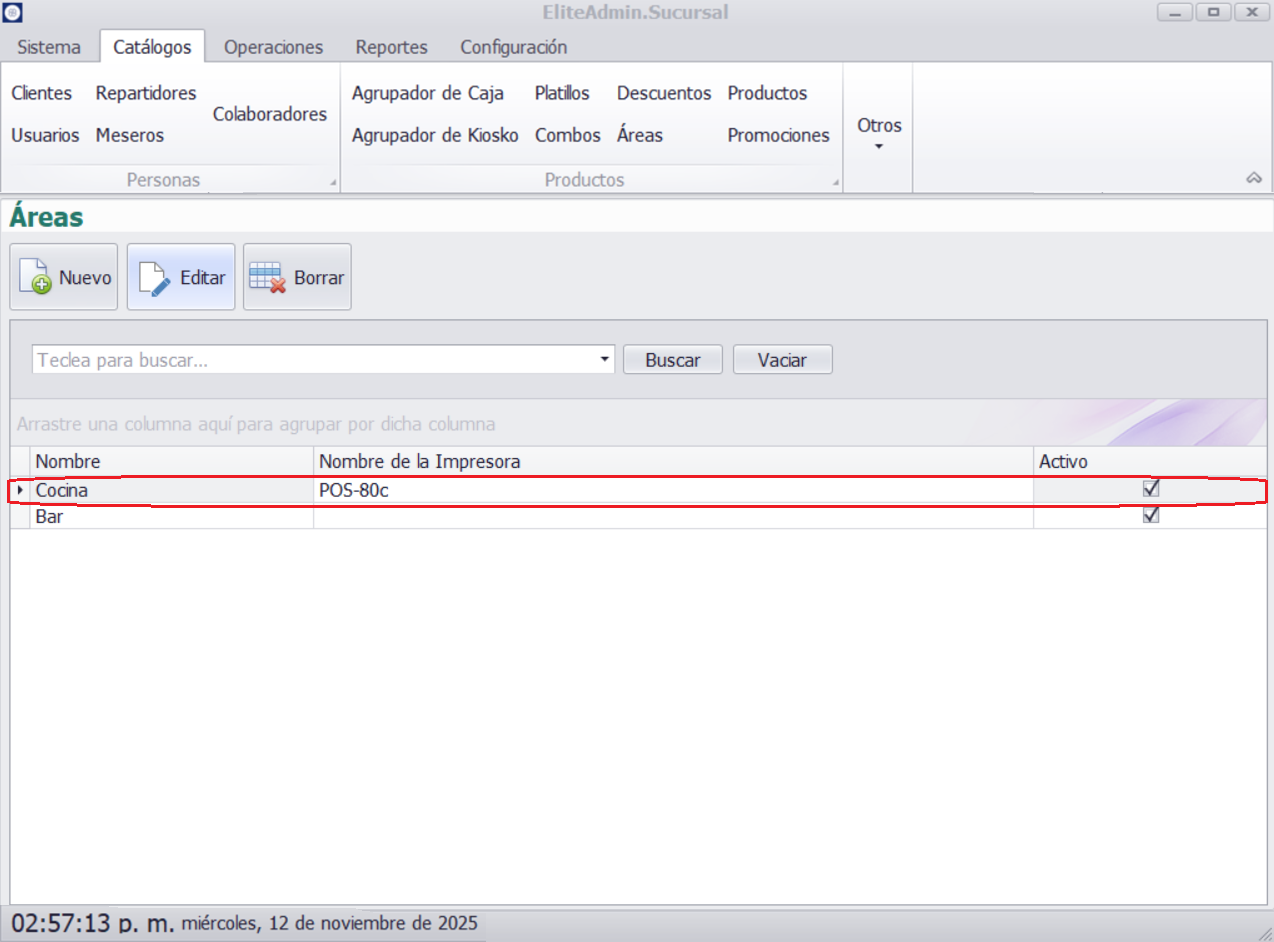Click the 'Teclea para buscar' search field
The image size is (1274, 942).
[315, 360]
